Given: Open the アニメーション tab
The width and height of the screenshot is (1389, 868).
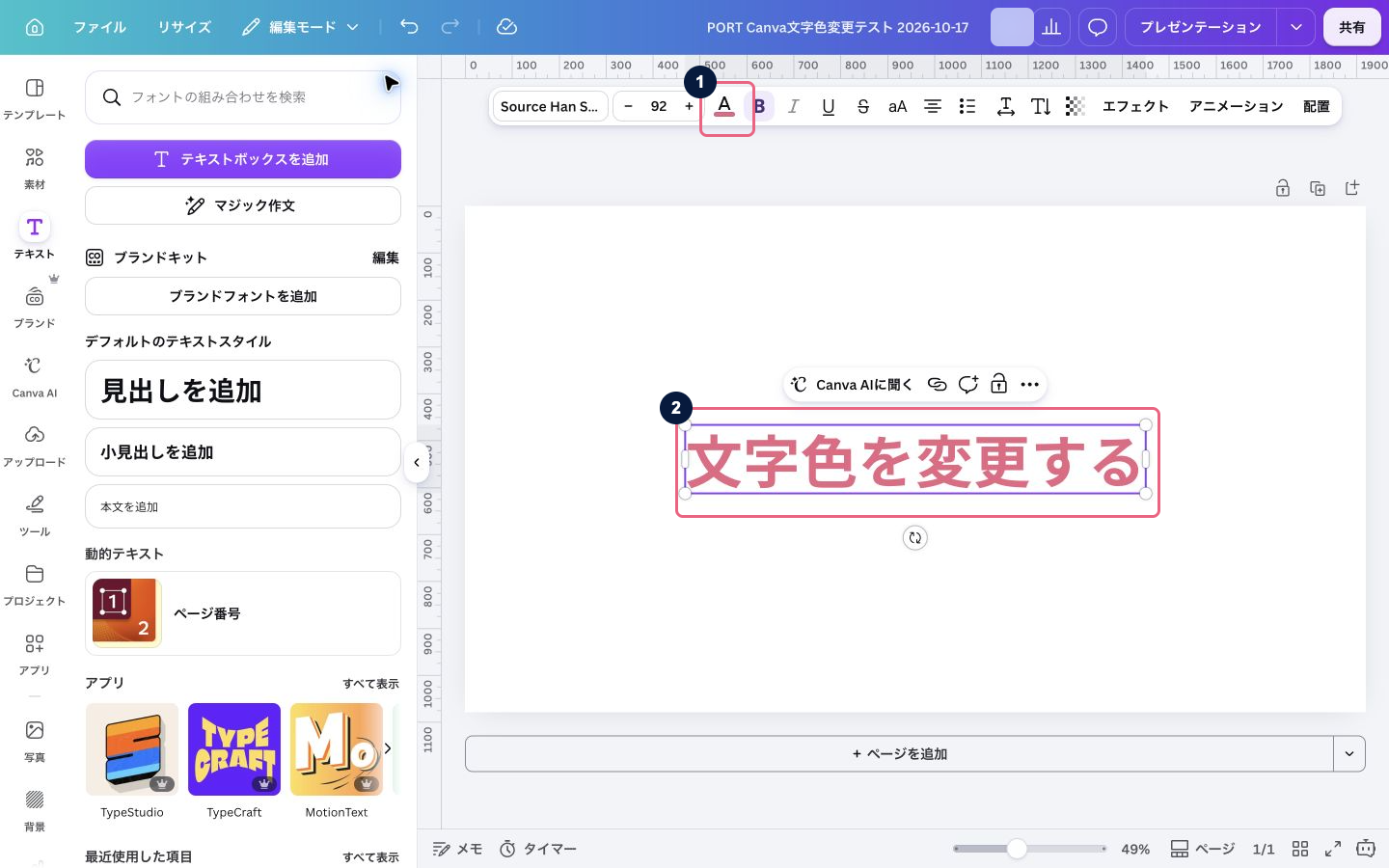Looking at the screenshot, I should click(1236, 106).
